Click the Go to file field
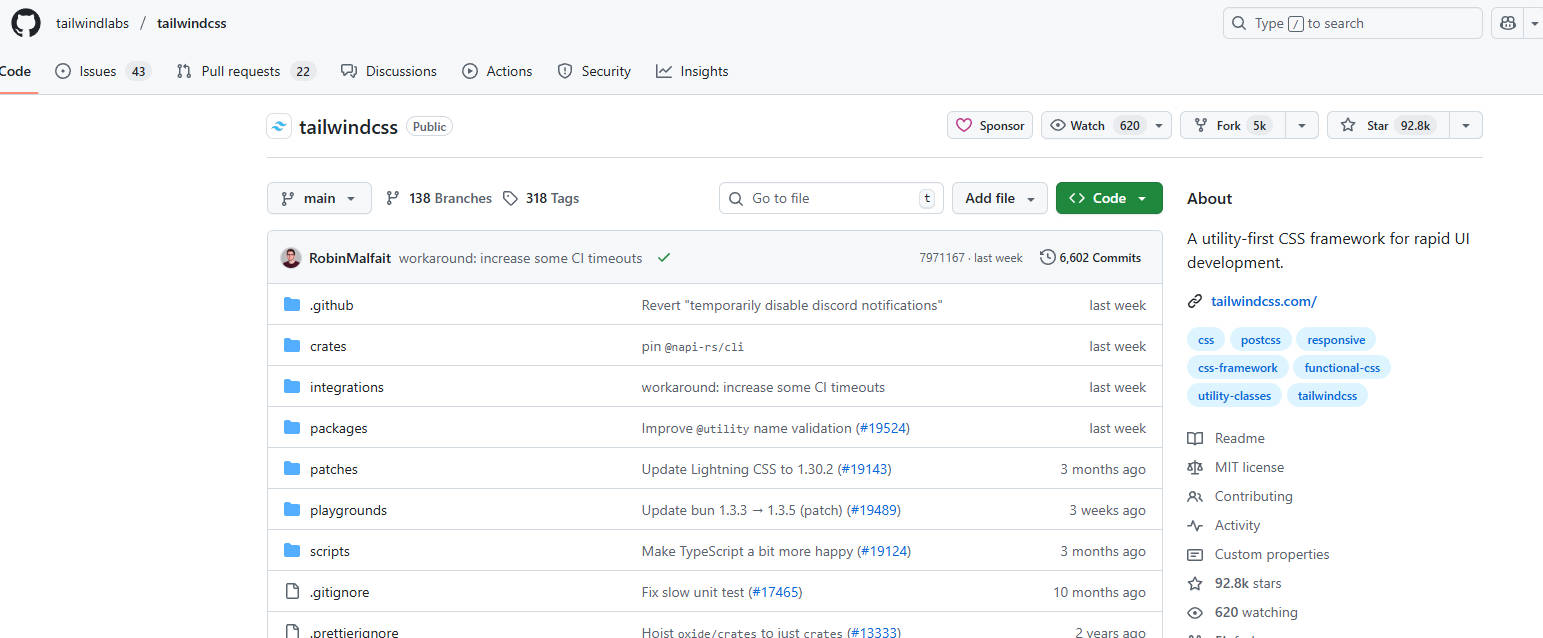Screen dimensions: 1543x638 coord(832,198)
